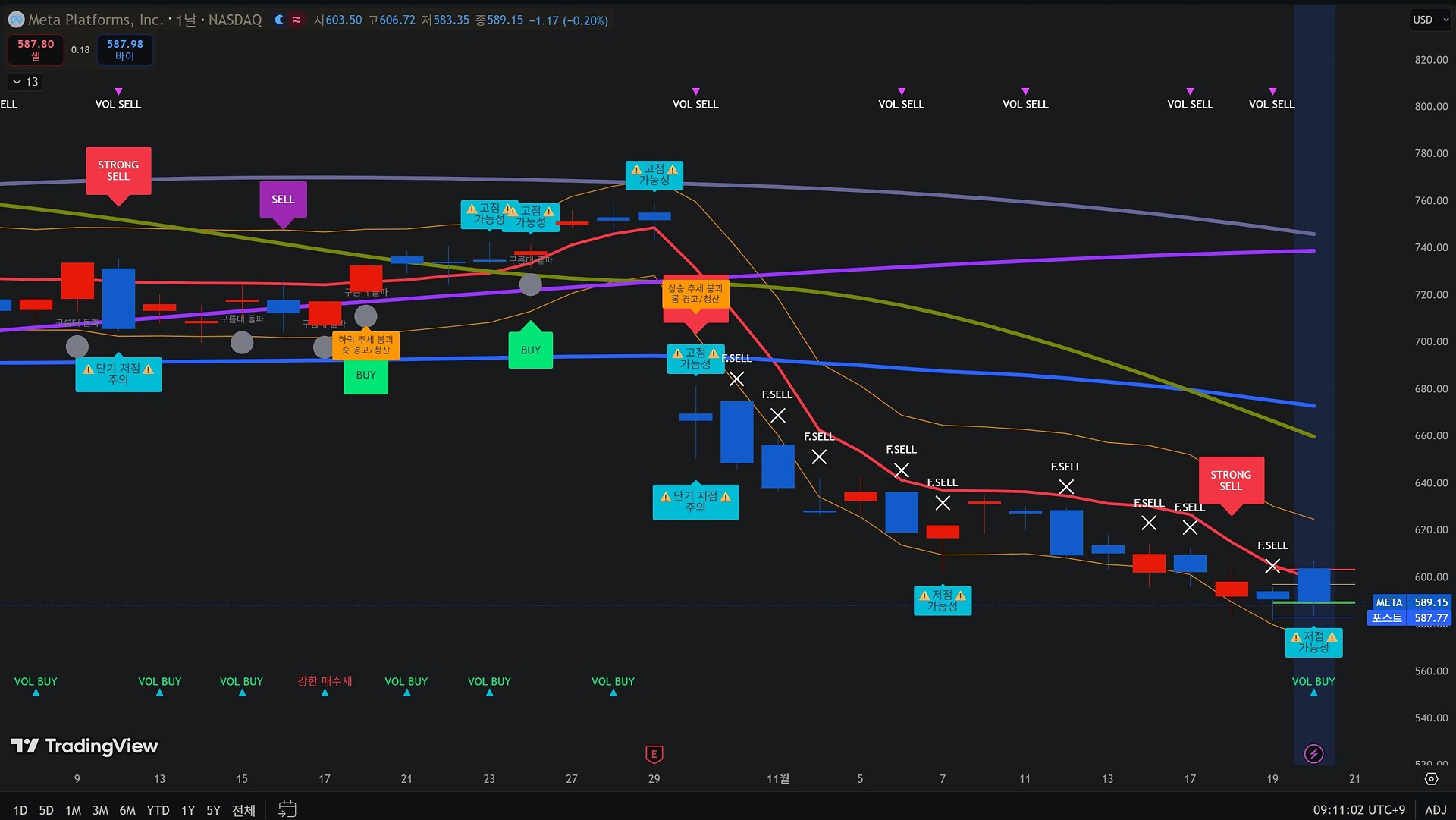Click the red STRONG SELL label near 17
Image resolution: width=1456 pixels, height=820 pixels.
pos(1231,480)
